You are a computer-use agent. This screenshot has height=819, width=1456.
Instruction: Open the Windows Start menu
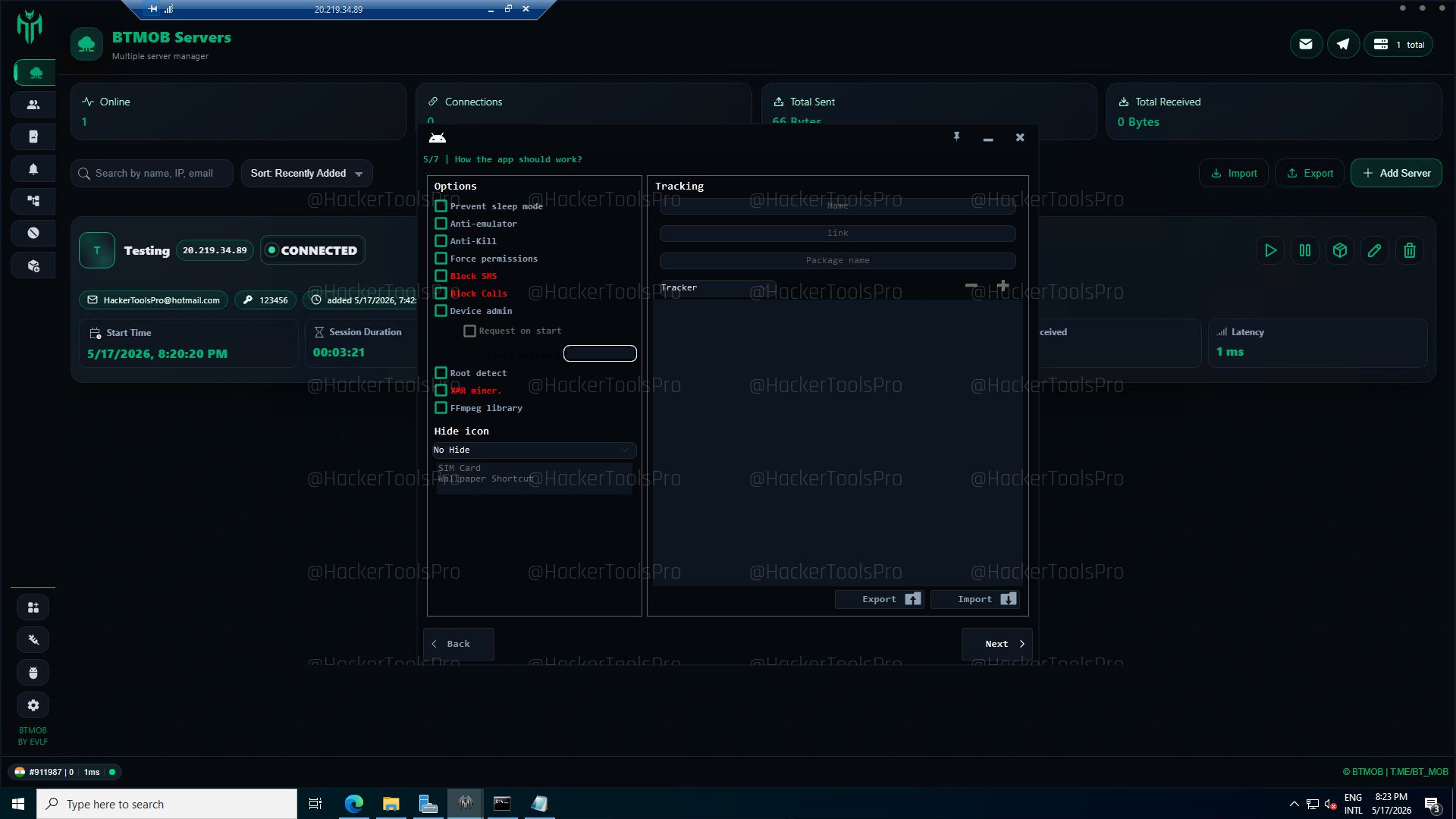pos(18,804)
